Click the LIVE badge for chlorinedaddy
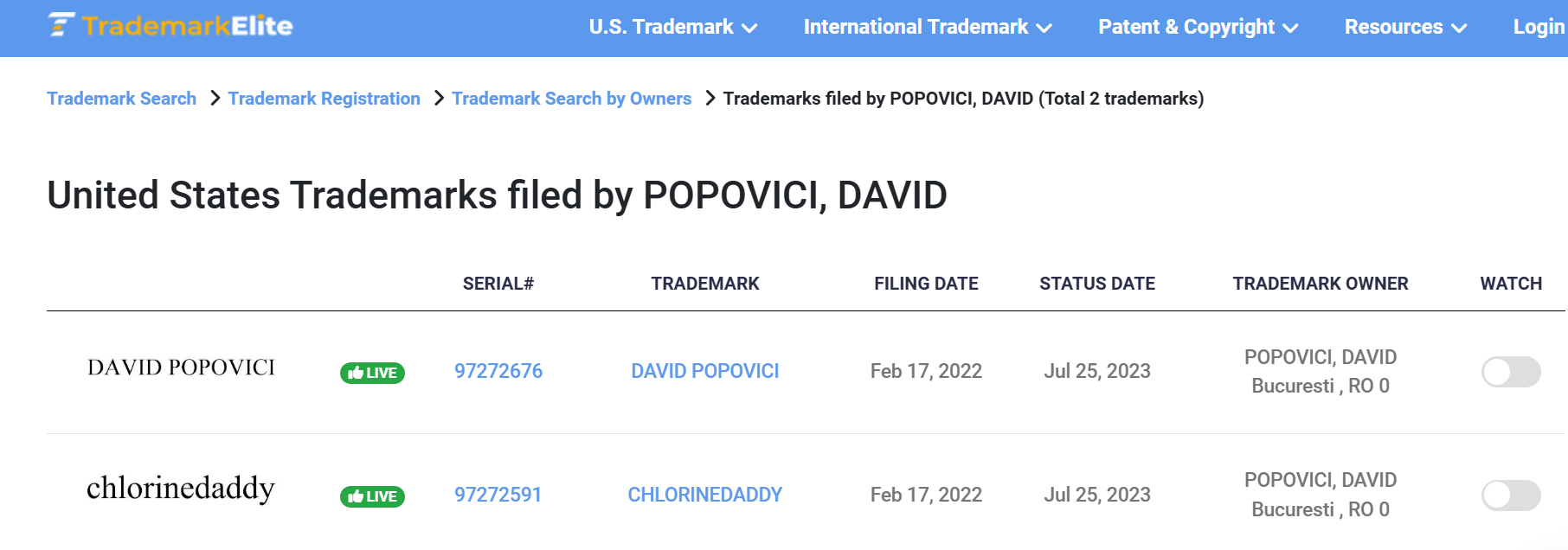Screen dimensions: 1568x550 (372, 496)
